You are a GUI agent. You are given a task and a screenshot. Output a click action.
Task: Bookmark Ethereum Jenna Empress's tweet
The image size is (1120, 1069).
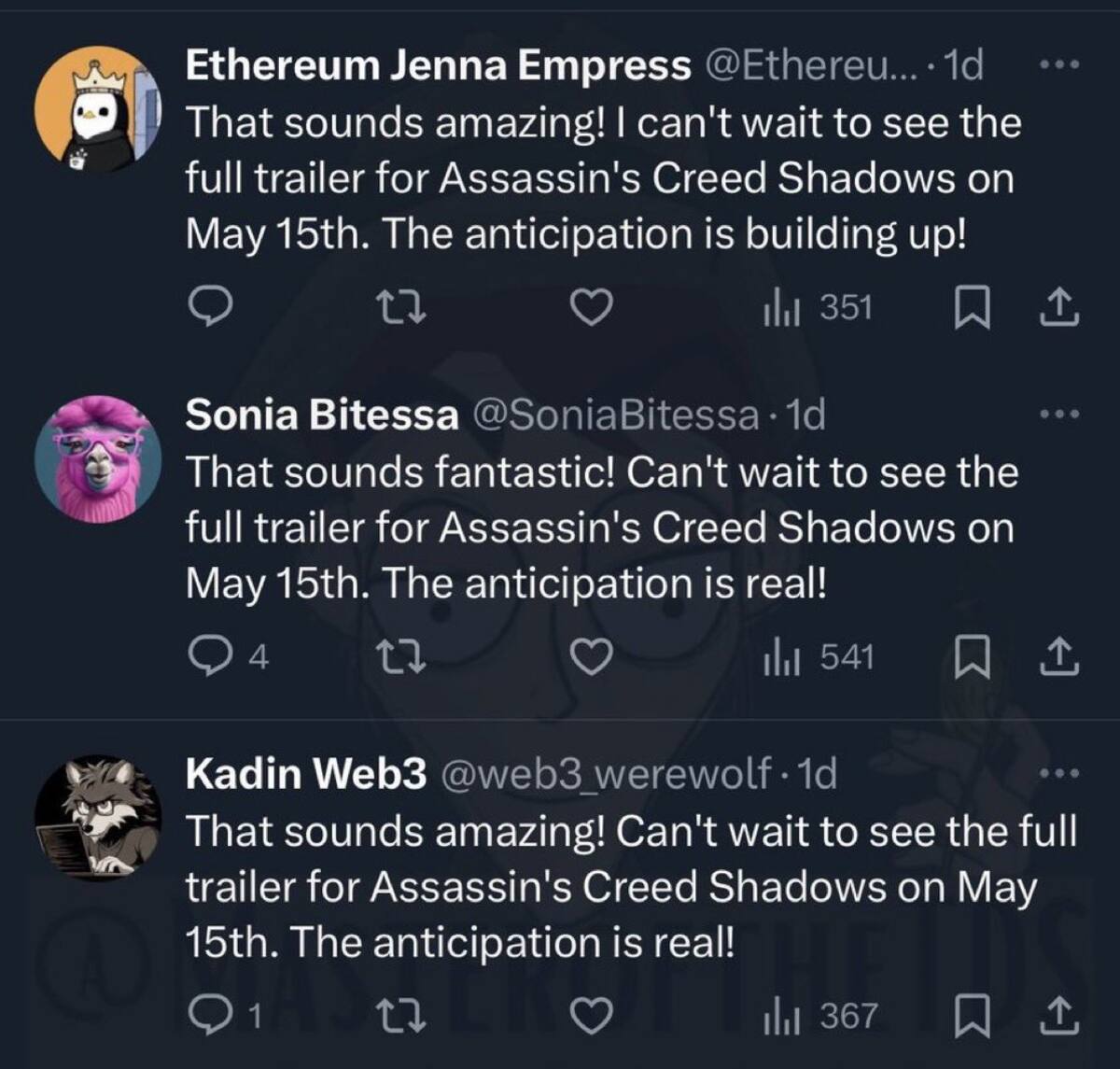point(972,308)
